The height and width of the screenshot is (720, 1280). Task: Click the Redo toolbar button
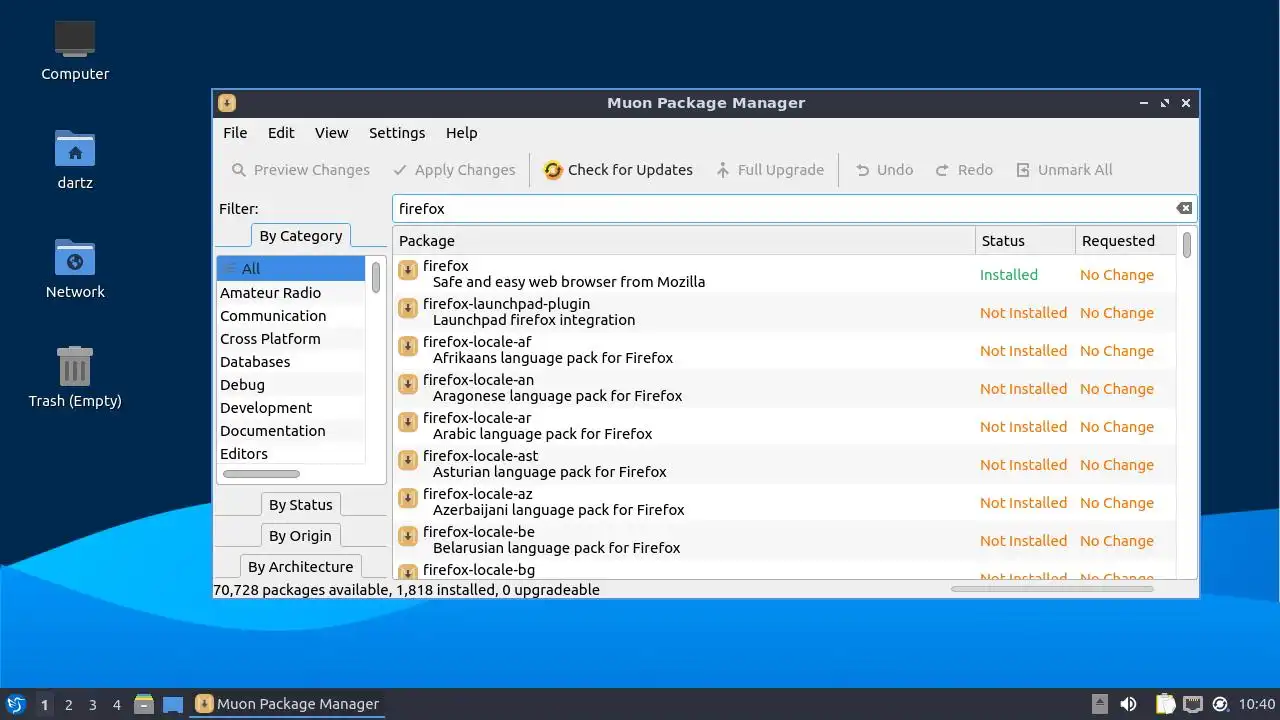pyautogui.click(x=964, y=170)
